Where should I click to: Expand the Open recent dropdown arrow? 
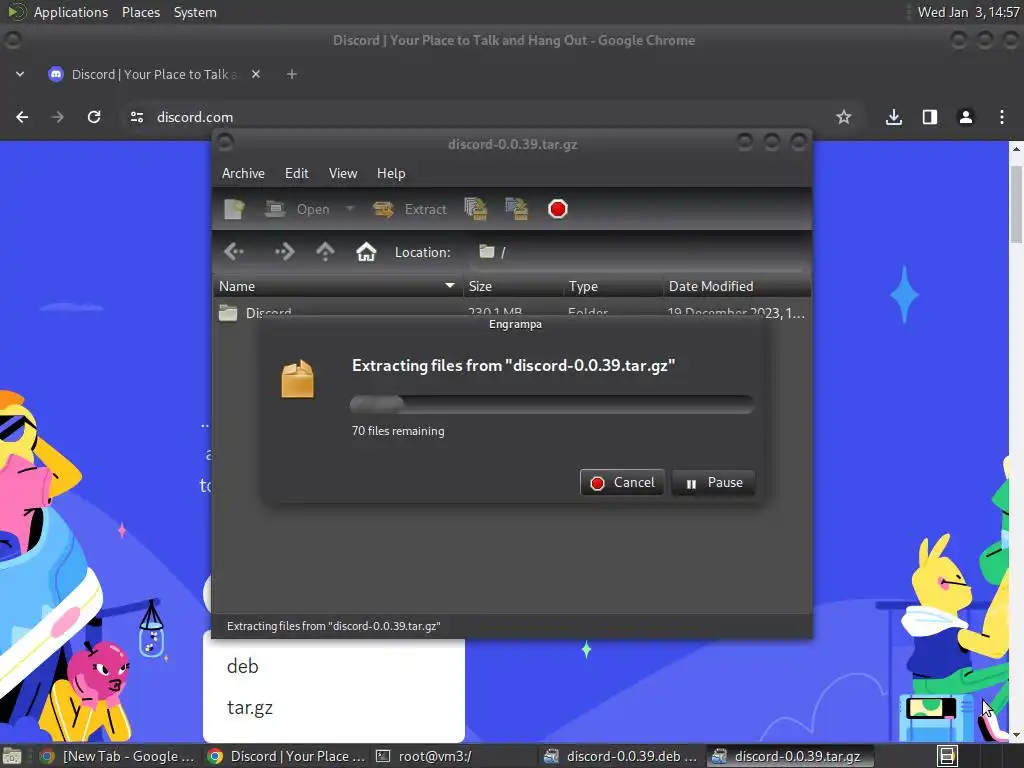coord(349,209)
